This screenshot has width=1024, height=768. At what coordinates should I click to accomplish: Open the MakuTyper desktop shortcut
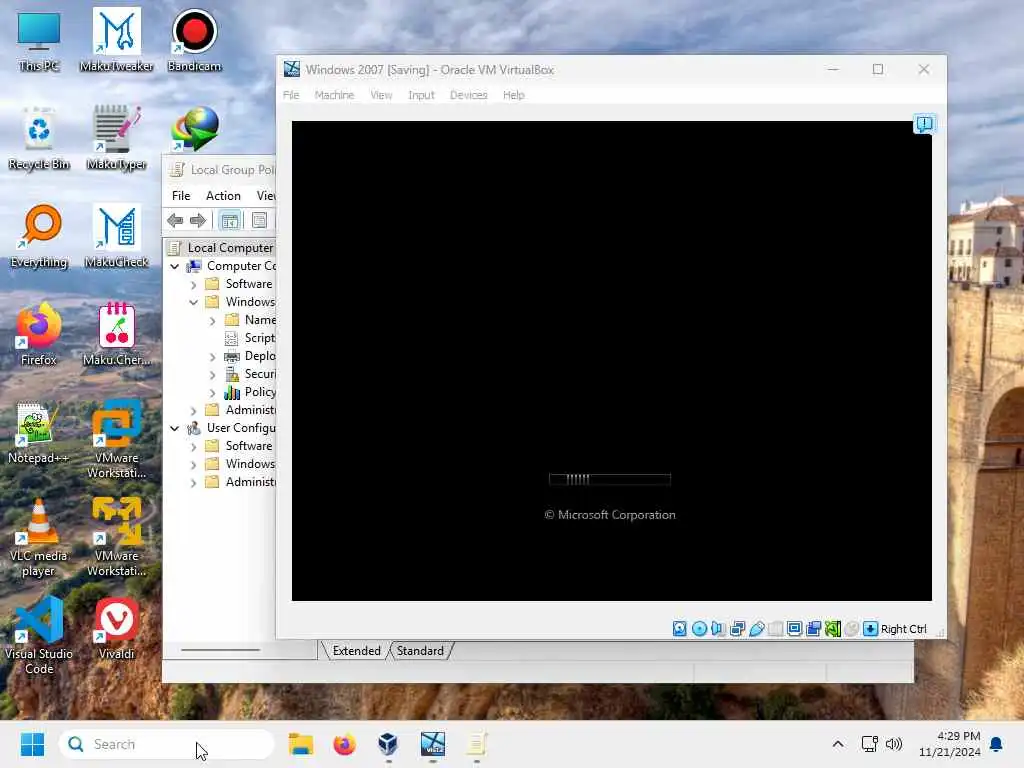pos(117,137)
